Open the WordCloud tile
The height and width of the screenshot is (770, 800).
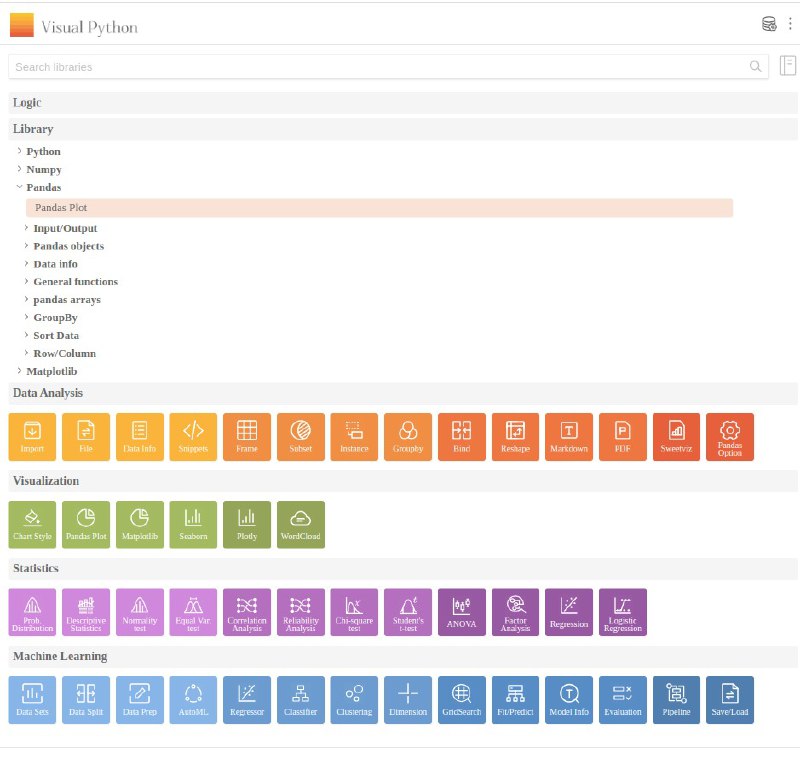[x=301, y=525]
